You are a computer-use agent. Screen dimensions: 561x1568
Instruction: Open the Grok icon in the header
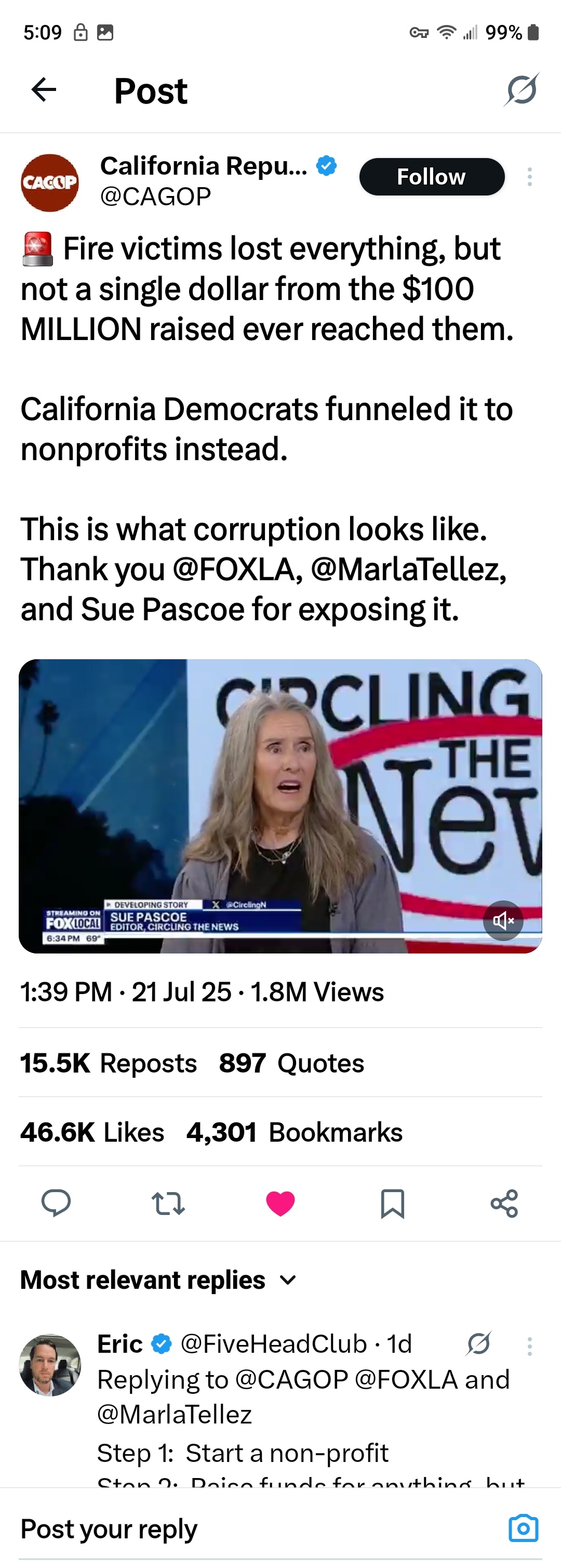tap(522, 89)
